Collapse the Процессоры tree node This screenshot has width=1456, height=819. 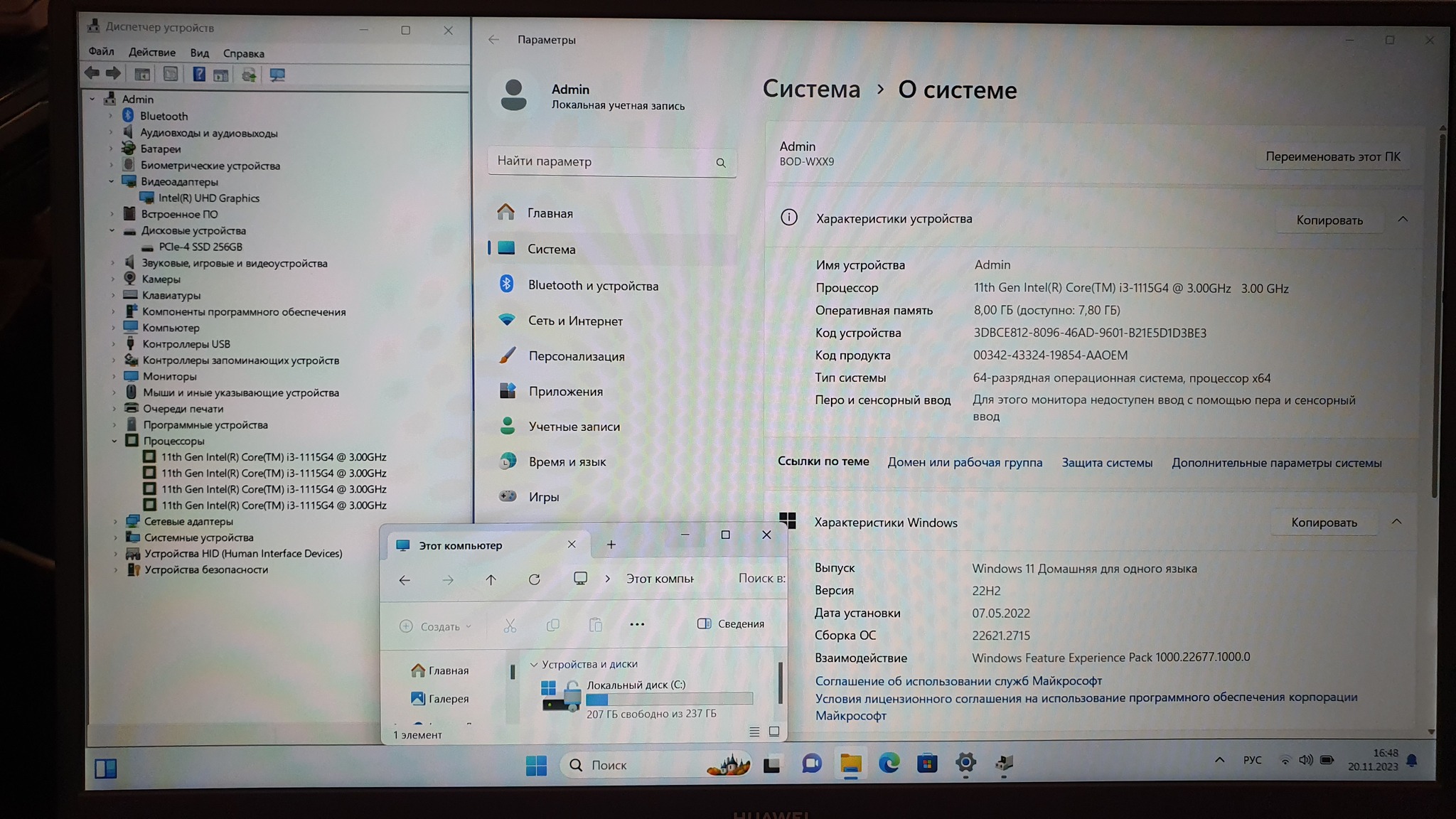tap(114, 441)
